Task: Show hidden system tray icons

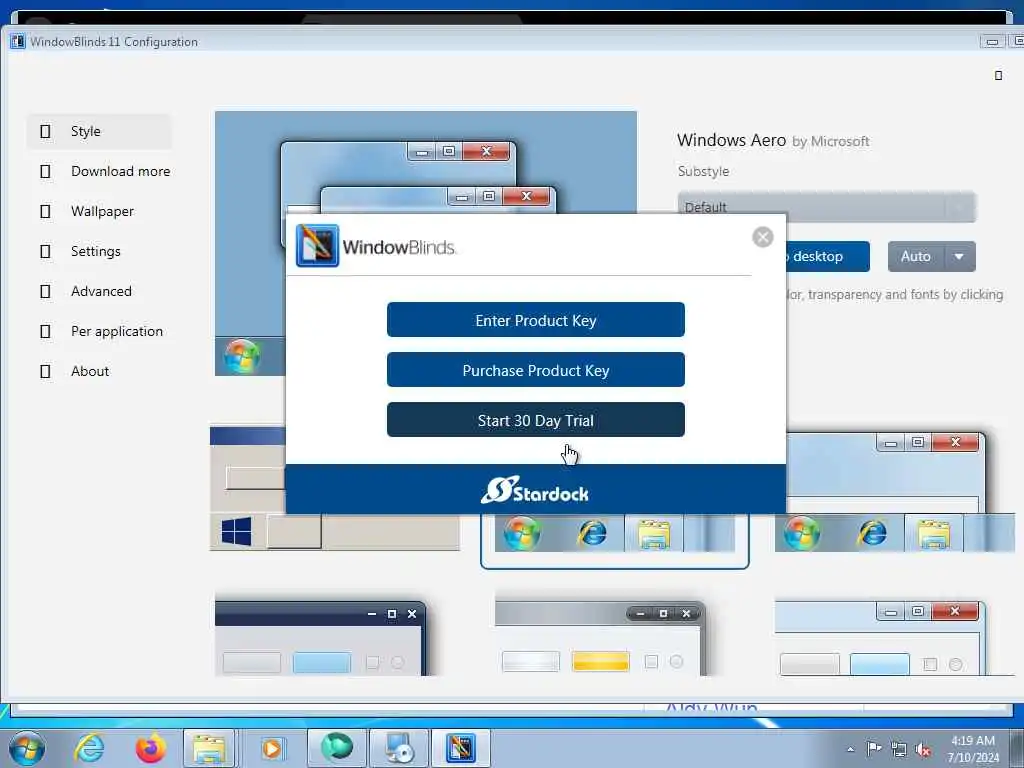Action: [x=850, y=749]
